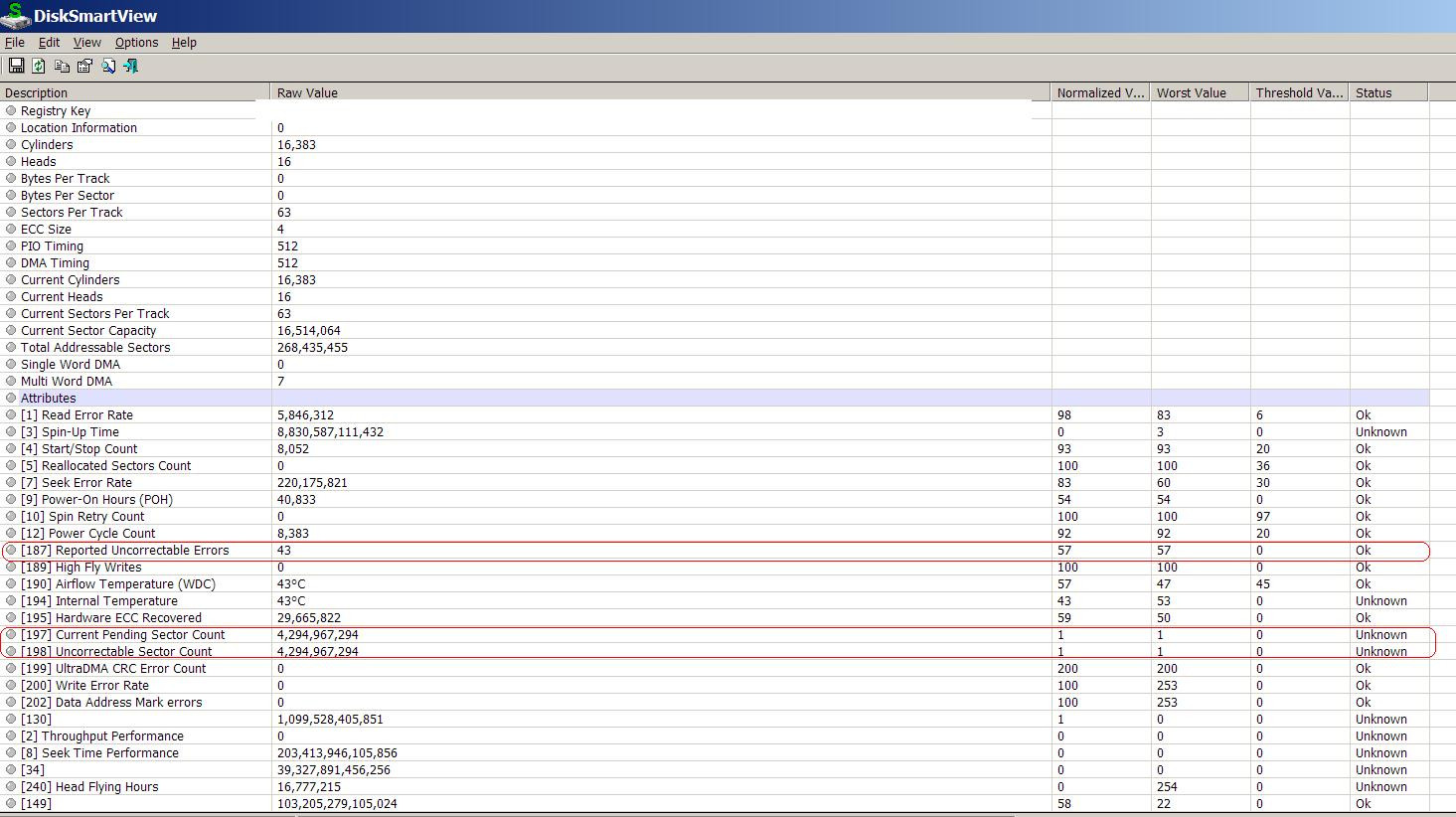Open the View menu
1456x817 pixels.
(x=87, y=43)
